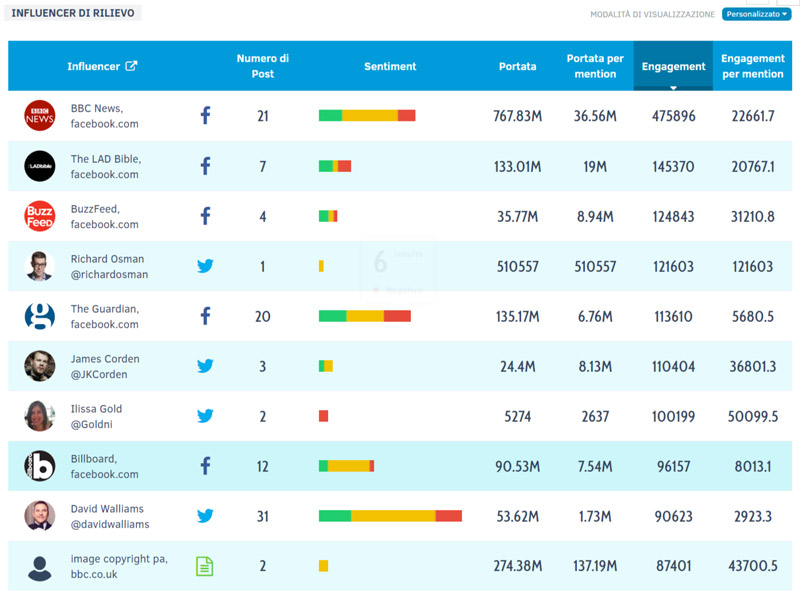Click the Facebook icon in LAD Bible row
The image size is (800, 606).
pyautogui.click(x=205, y=166)
